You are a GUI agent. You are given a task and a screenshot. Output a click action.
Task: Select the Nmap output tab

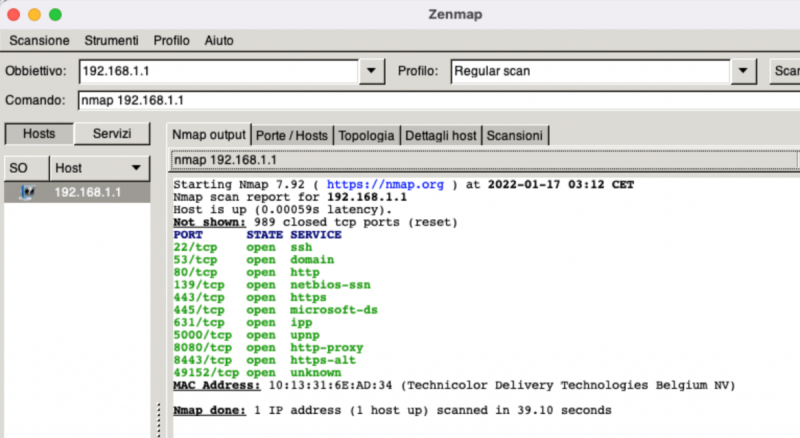(x=209, y=135)
